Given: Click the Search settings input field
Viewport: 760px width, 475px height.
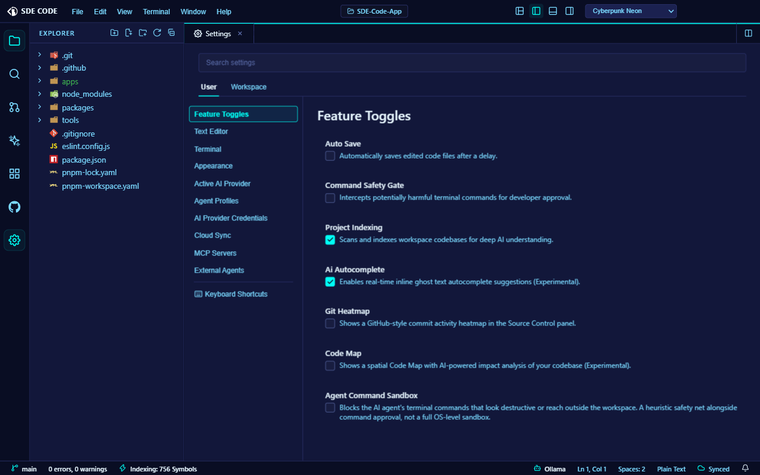Looking at the screenshot, I should [x=472, y=63].
